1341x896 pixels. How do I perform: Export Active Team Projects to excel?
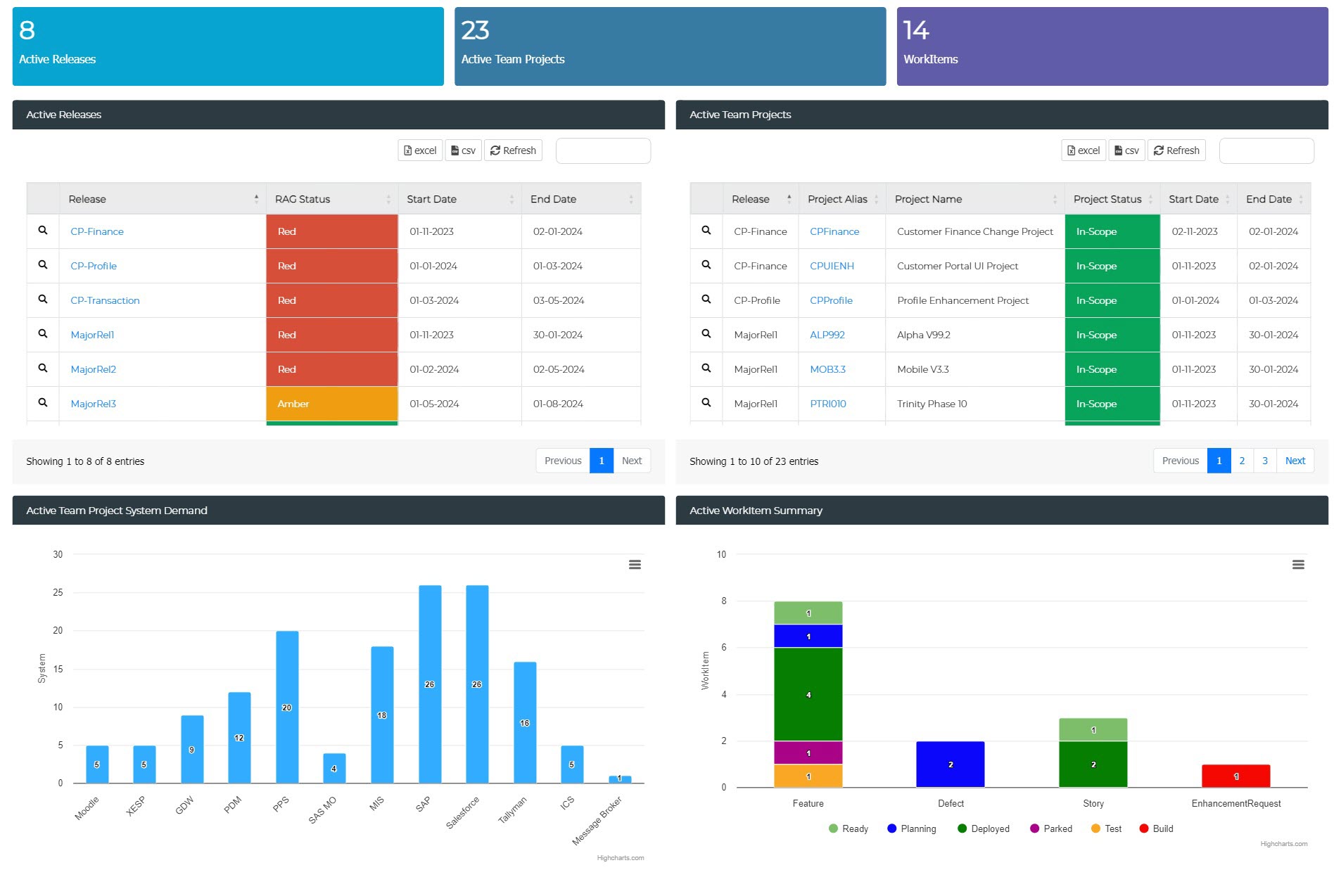(x=1083, y=151)
